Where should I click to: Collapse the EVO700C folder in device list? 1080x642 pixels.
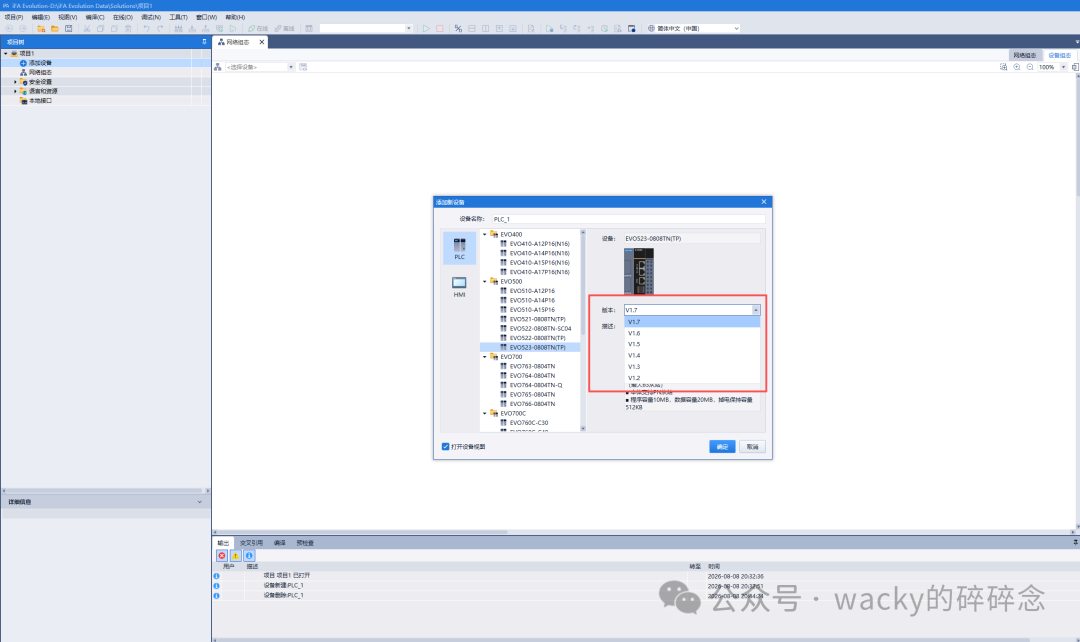click(484, 413)
